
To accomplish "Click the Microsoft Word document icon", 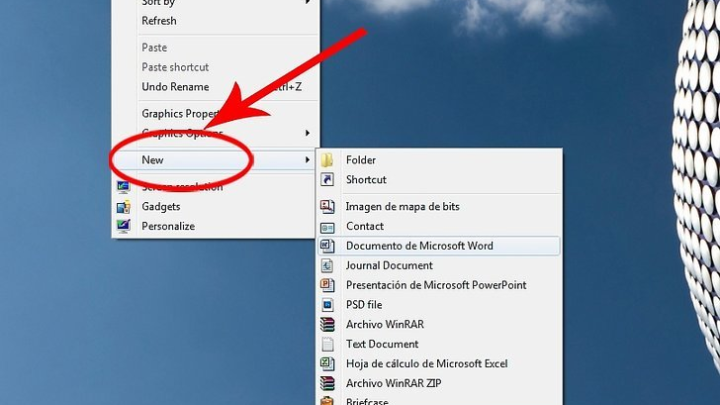I will (327, 246).
